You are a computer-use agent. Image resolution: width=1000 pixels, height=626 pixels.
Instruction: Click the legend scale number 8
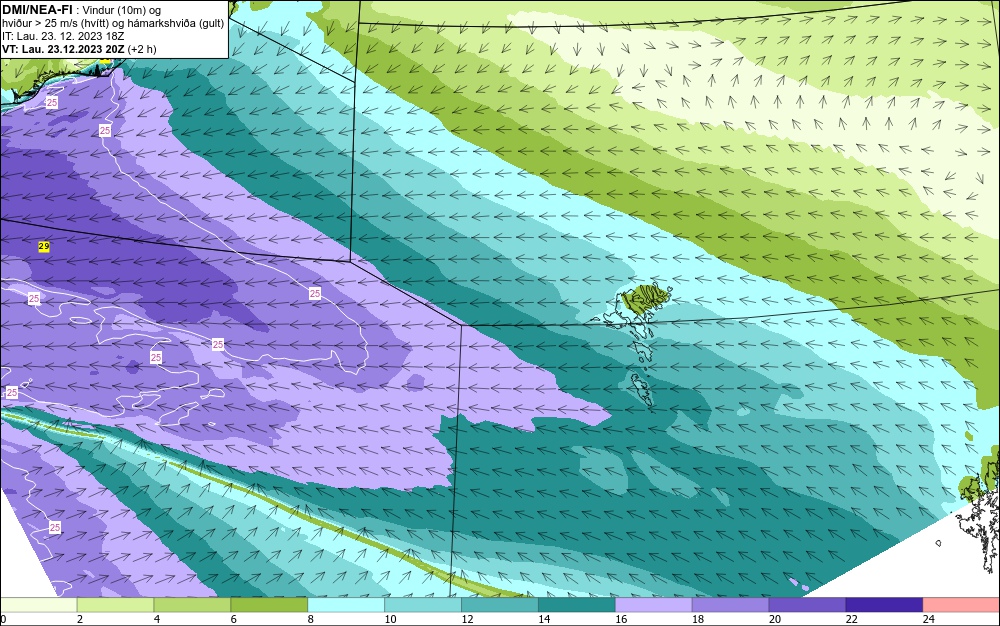311,619
